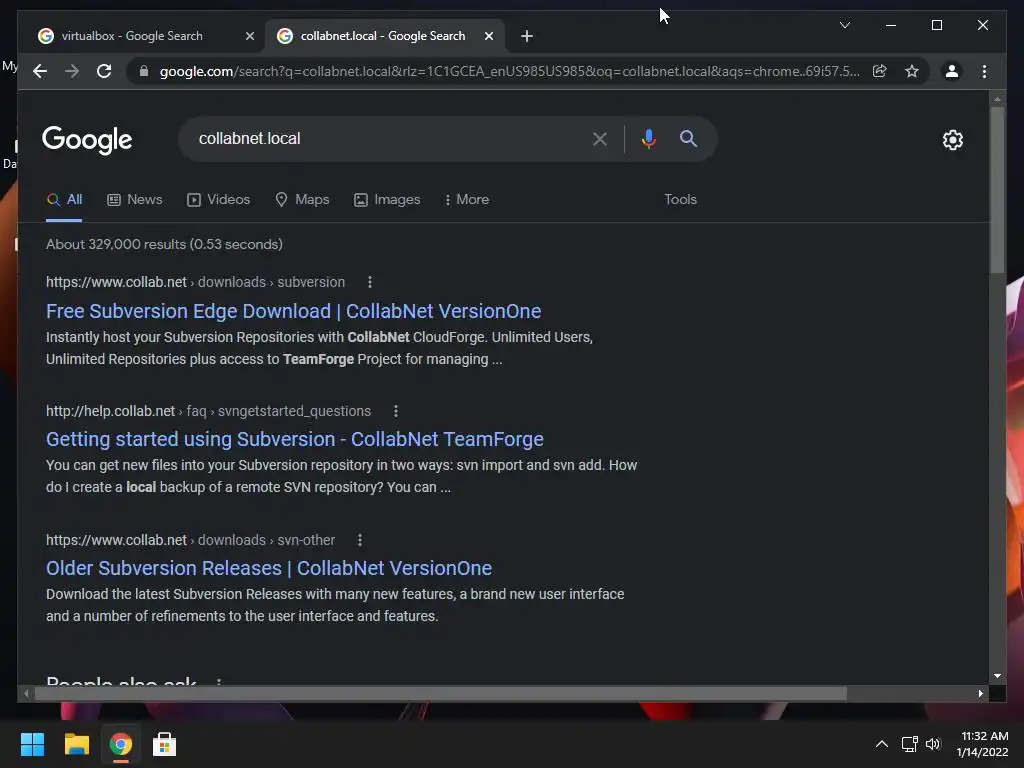Show hidden tray icons chevron
This screenshot has width=1024, height=768.
pos(882,744)
